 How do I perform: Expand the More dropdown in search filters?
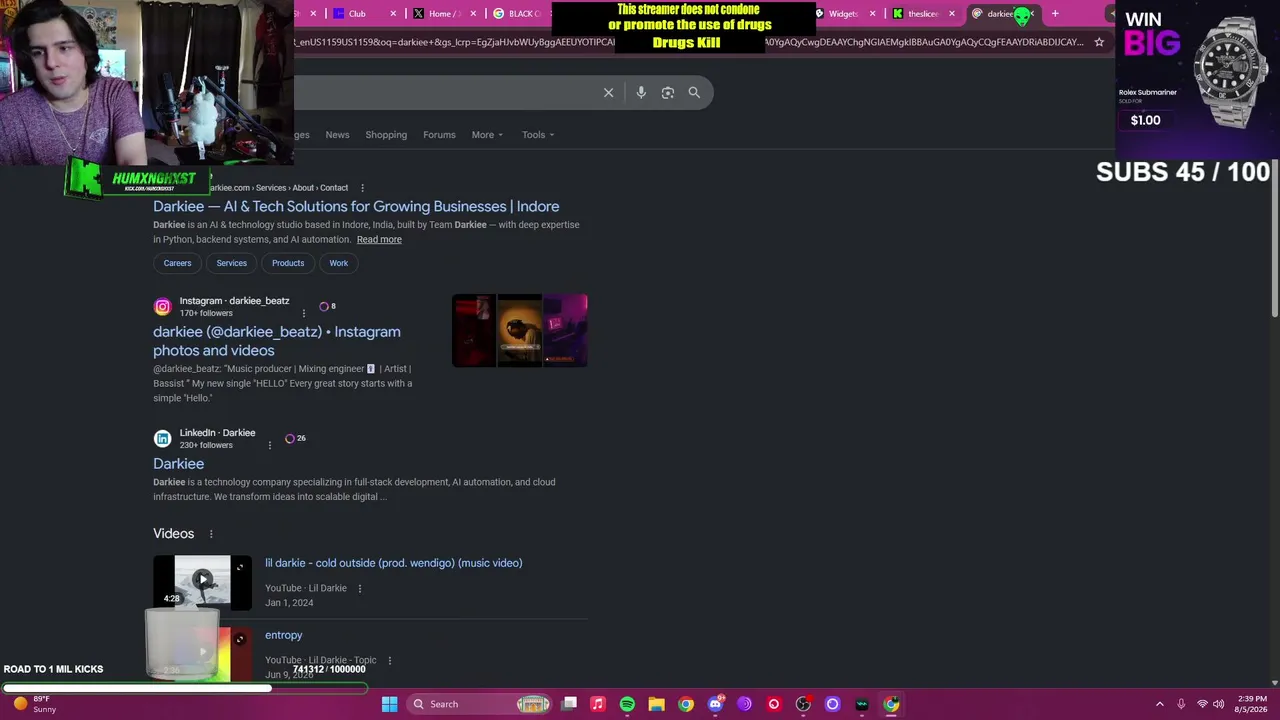tap(487, 135)
